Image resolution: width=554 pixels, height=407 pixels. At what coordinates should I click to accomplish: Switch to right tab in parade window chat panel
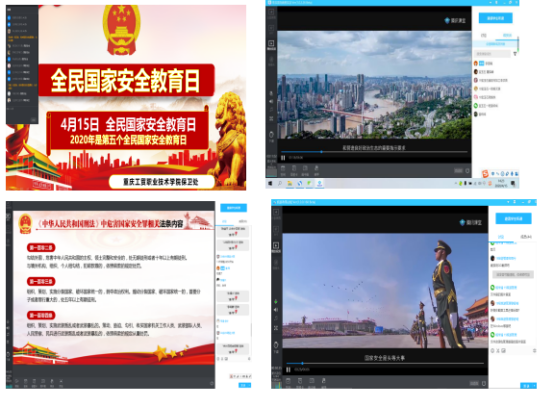tap(526, 237)
